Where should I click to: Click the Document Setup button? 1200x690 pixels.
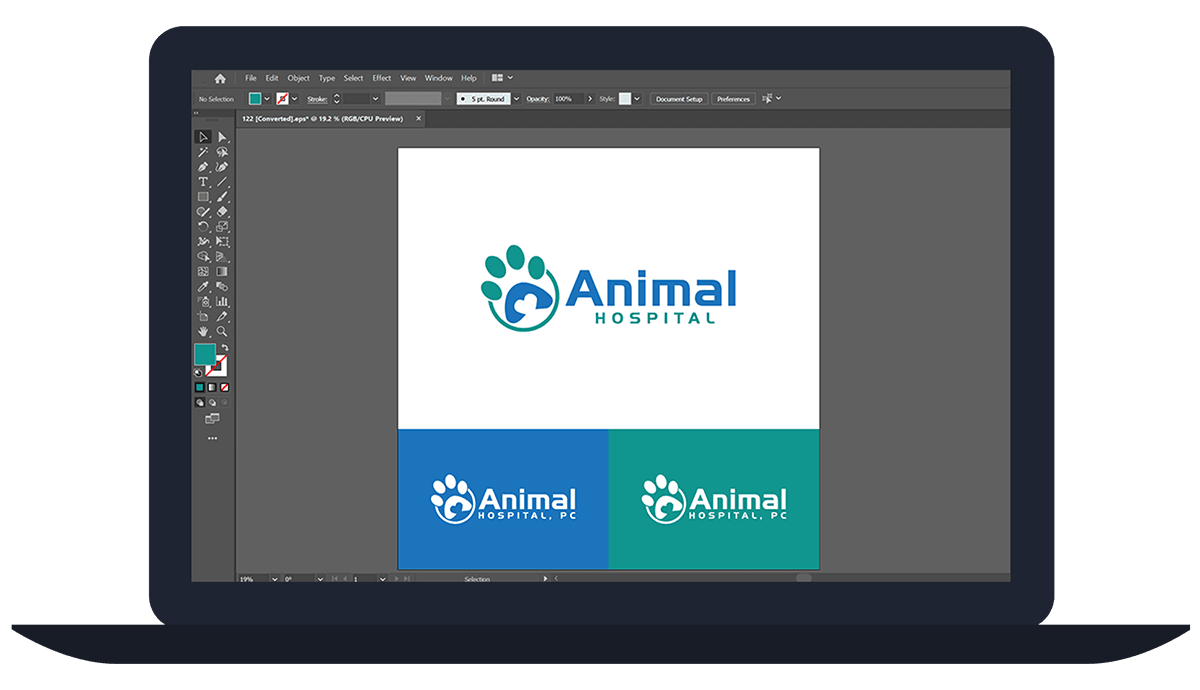coord(679,98)
